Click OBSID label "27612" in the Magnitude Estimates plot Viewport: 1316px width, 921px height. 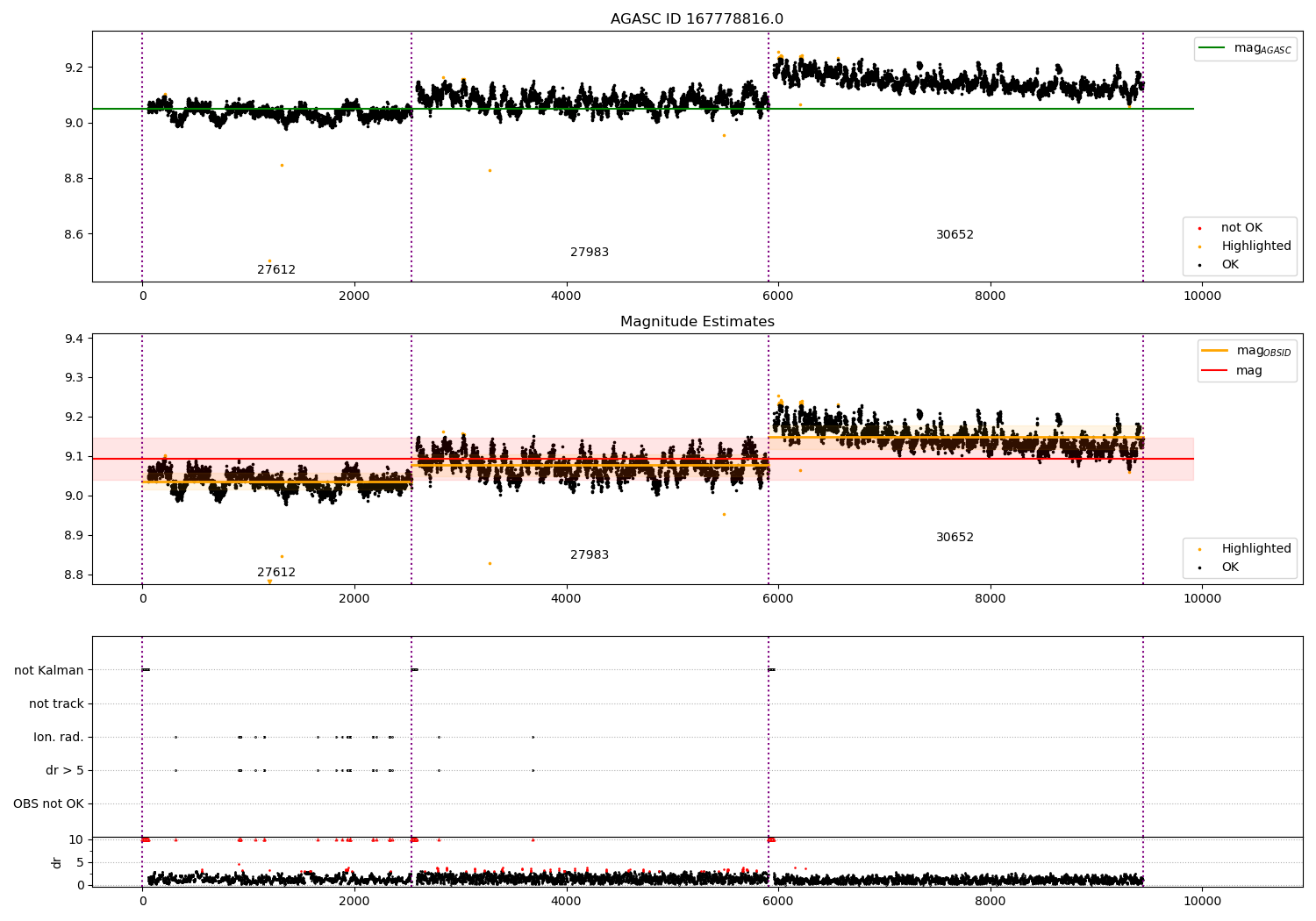click(276, 573)
